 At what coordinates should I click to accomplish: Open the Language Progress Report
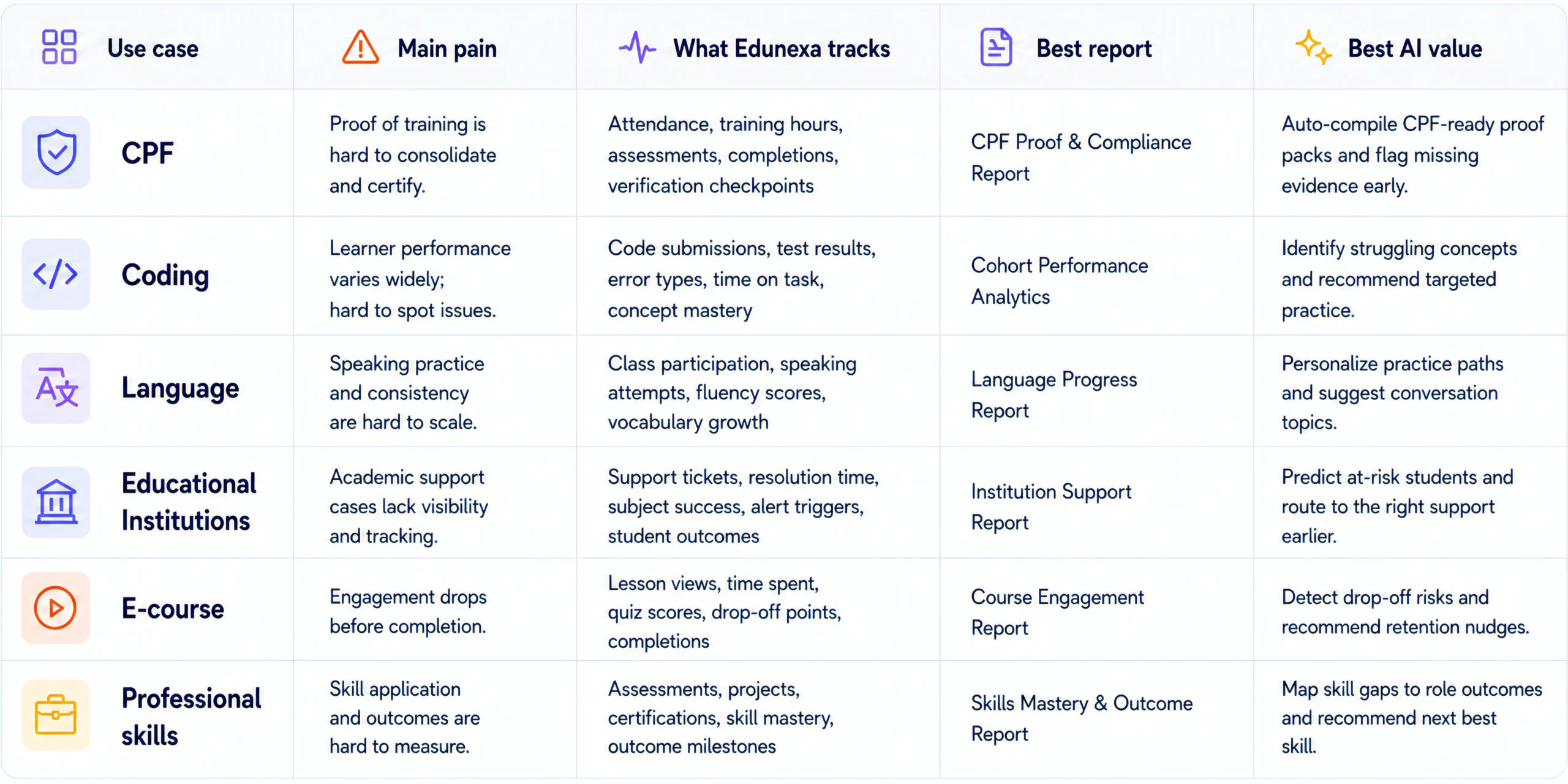click(1054, 394)
